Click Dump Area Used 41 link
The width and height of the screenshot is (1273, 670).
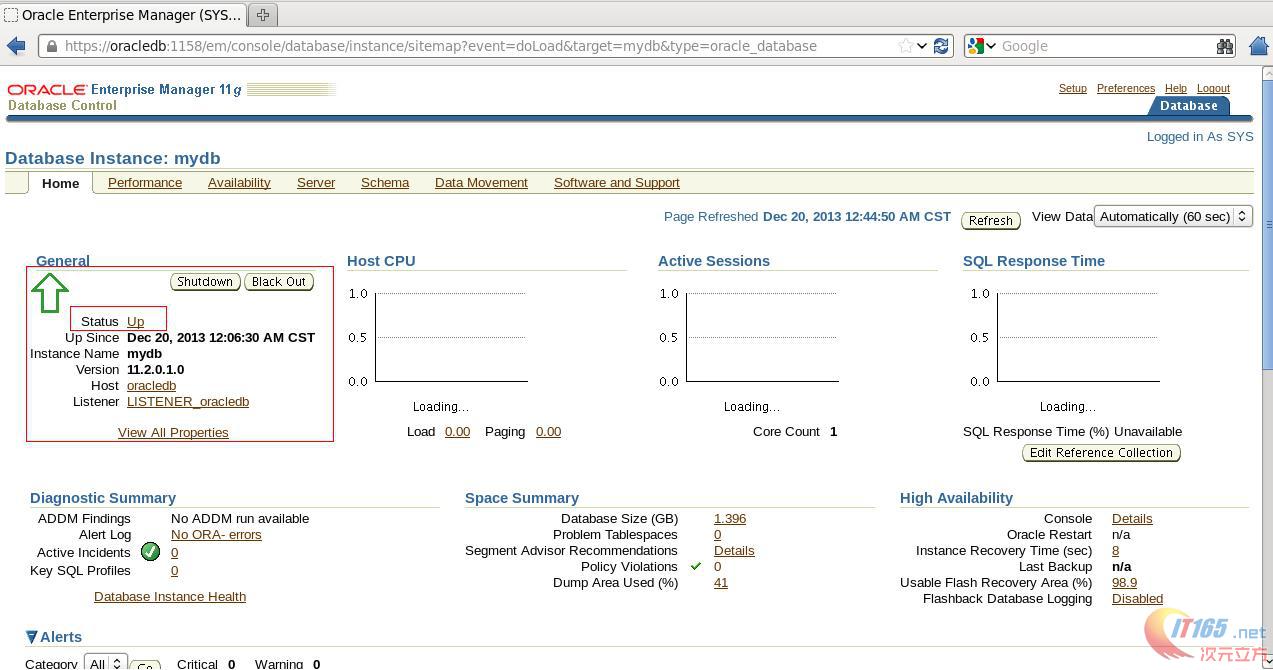click(x=721, y=582)
